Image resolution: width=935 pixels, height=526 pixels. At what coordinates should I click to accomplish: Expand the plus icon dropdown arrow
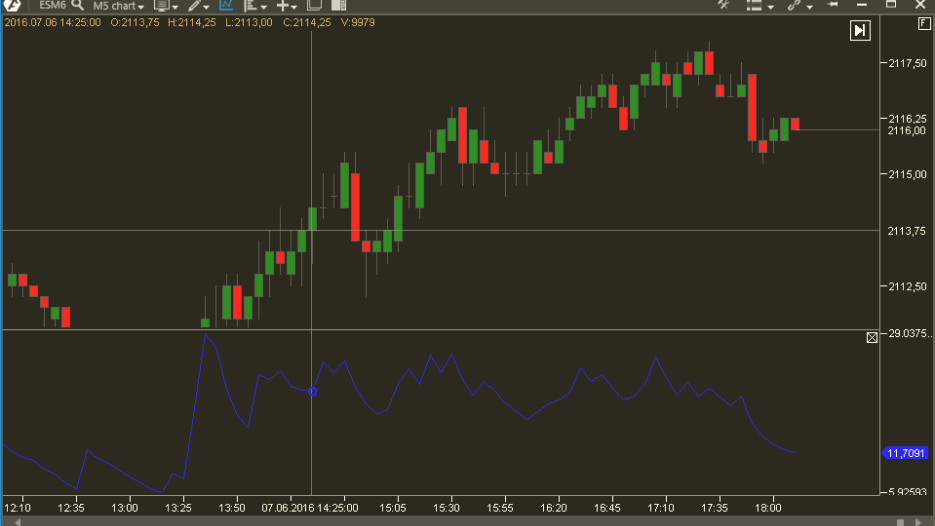tap(293, 7)
